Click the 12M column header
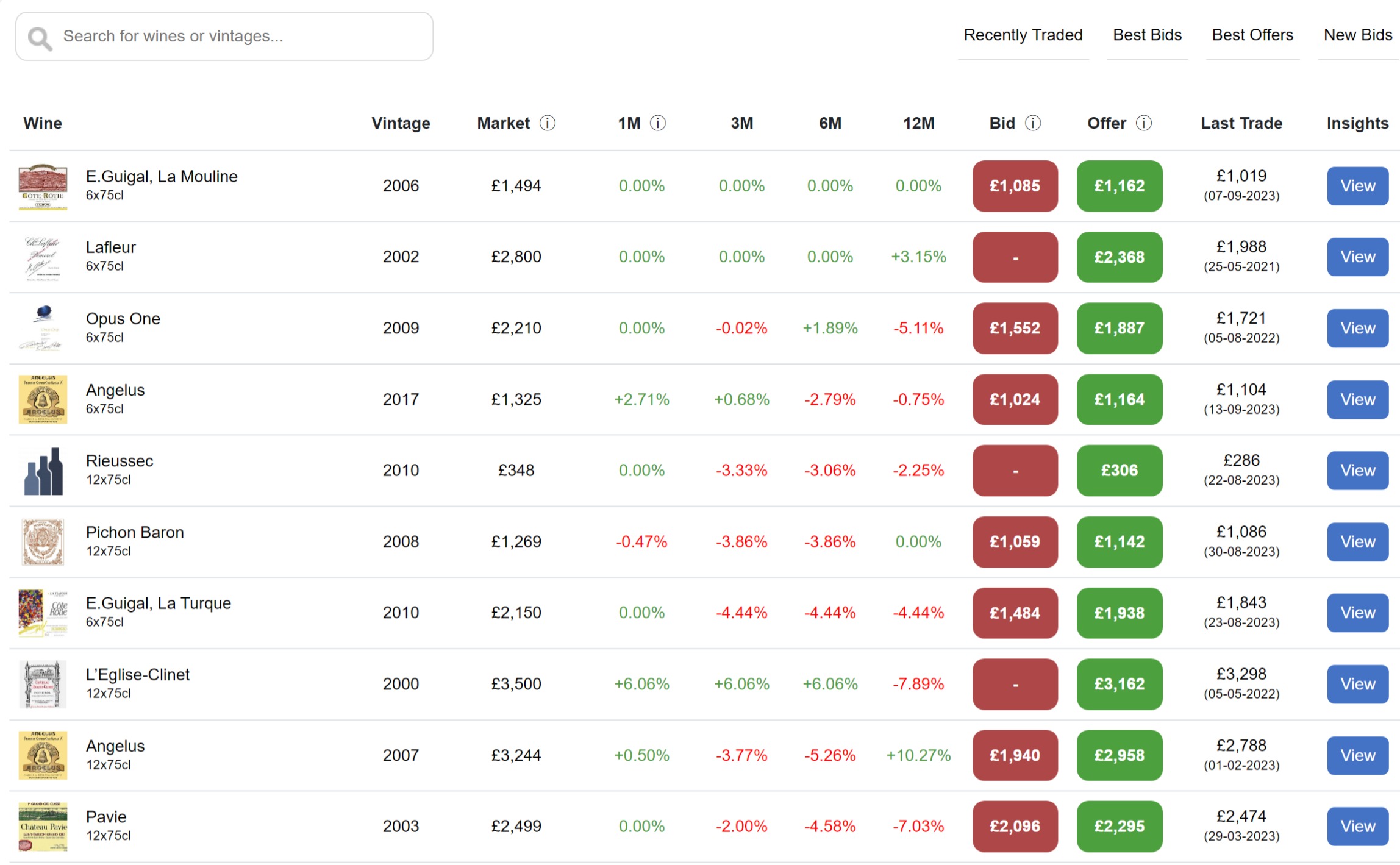Image resolution: width=1400 pixels, height=865 pixels. [918, 123]
